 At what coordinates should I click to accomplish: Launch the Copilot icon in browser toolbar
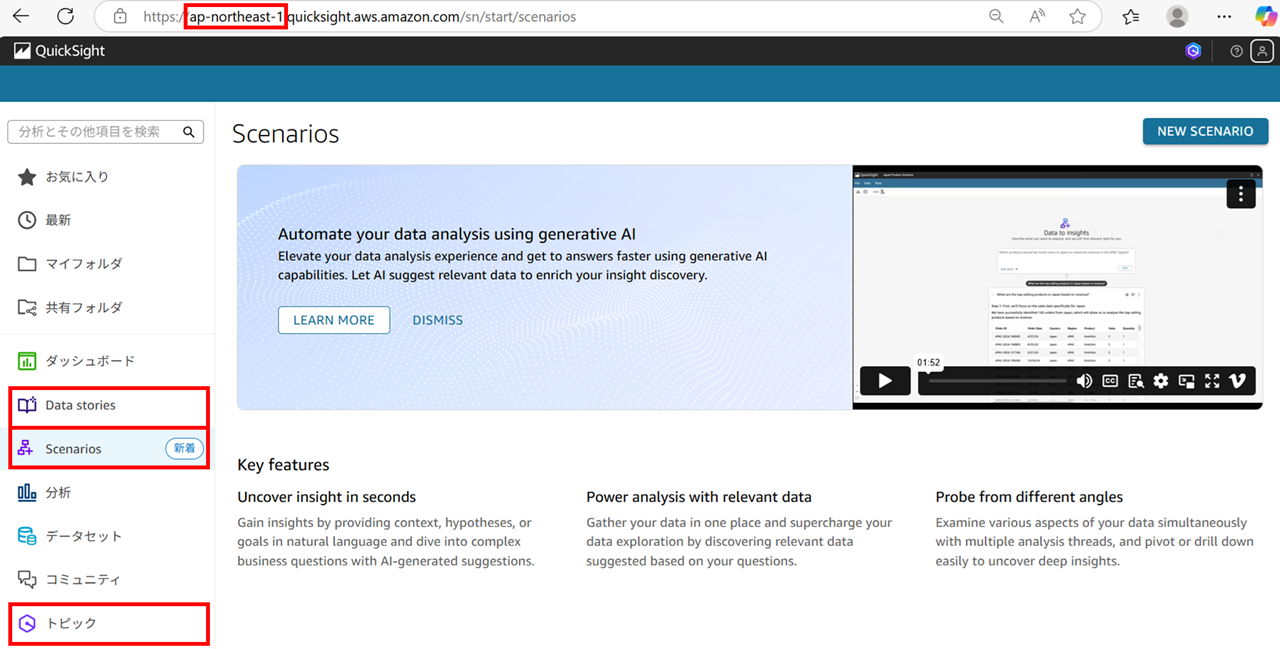(x=1265, y=16)
